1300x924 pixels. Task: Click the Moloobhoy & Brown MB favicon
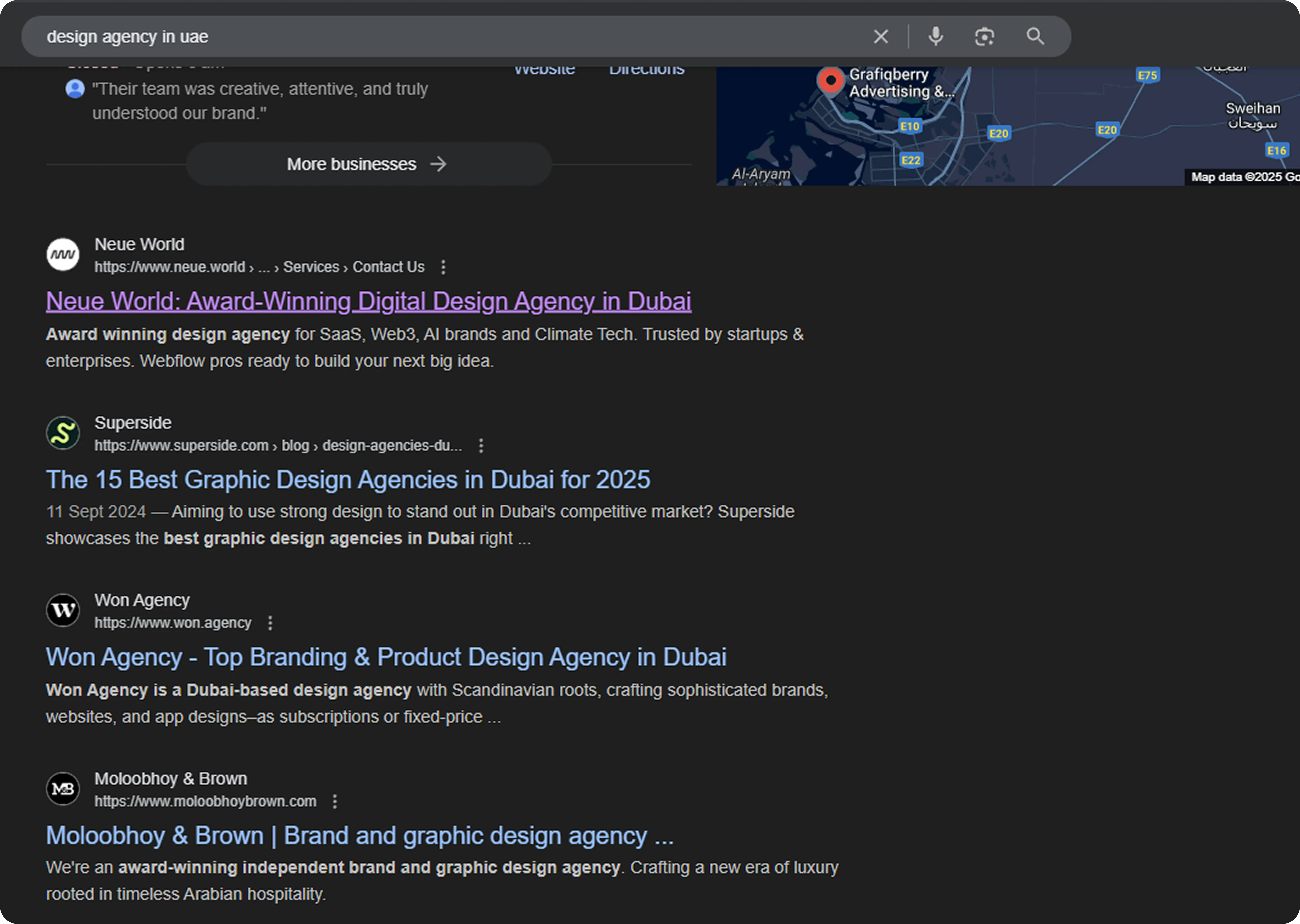pos(63,789)
